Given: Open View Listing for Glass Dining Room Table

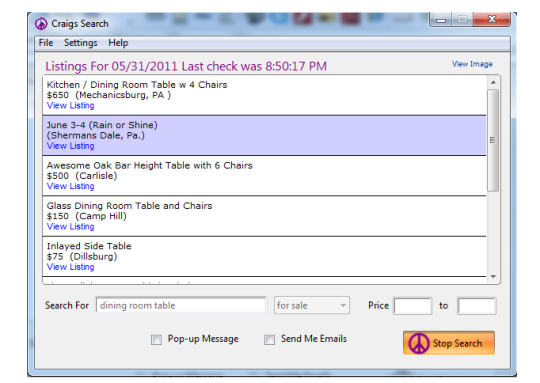Looking at the screenshot, I should tap(70, 226).
